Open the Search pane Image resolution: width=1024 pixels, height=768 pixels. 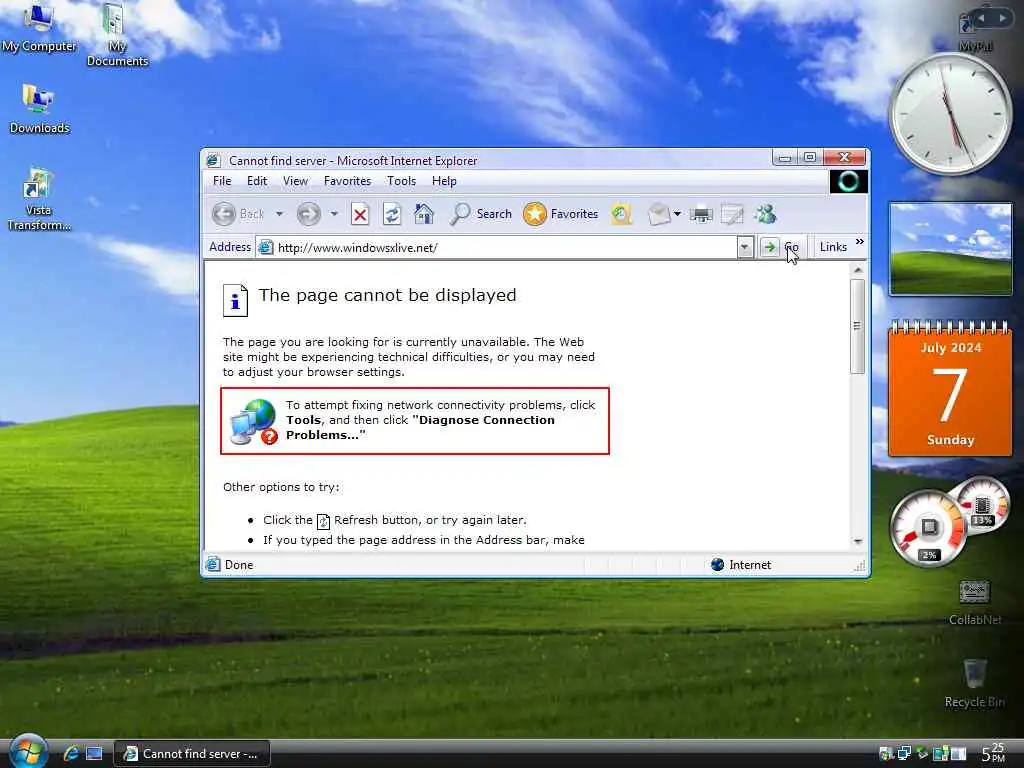(x=481, y=214)
